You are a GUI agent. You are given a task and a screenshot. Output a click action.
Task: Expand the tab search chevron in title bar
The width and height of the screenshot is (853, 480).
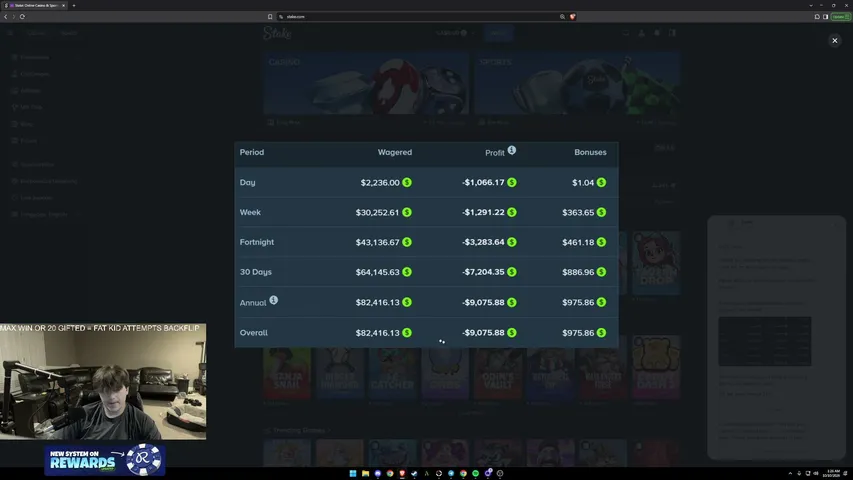(x=811, y=5)
